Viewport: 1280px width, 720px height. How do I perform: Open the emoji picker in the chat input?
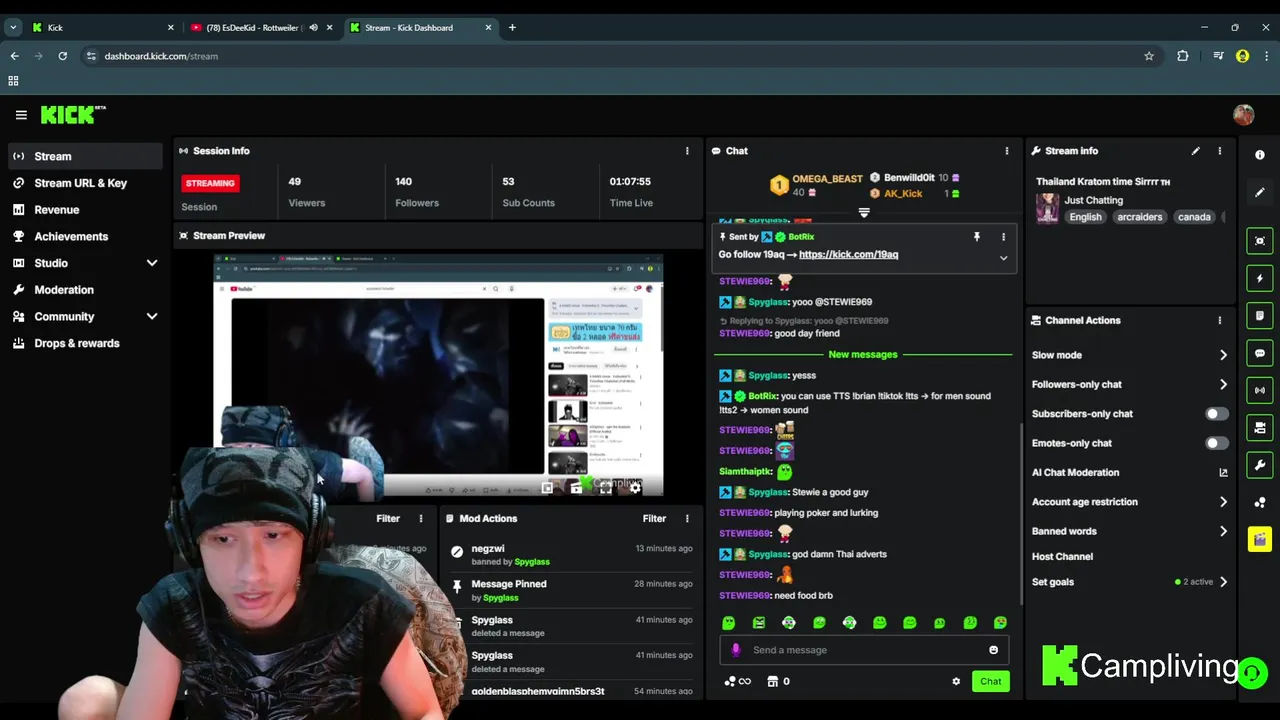(993, 650)
